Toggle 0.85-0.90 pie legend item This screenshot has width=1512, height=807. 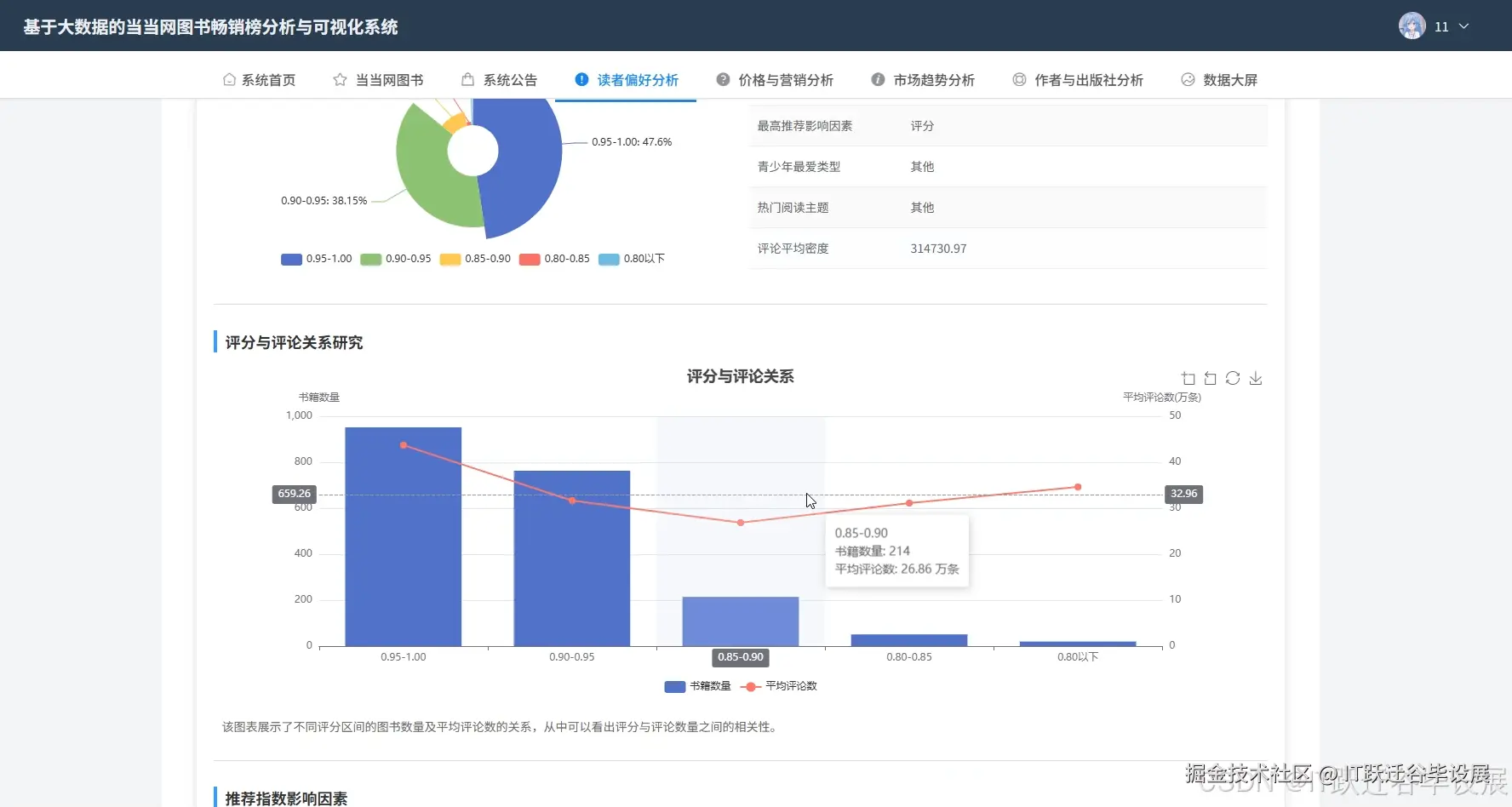coord(475,259)
